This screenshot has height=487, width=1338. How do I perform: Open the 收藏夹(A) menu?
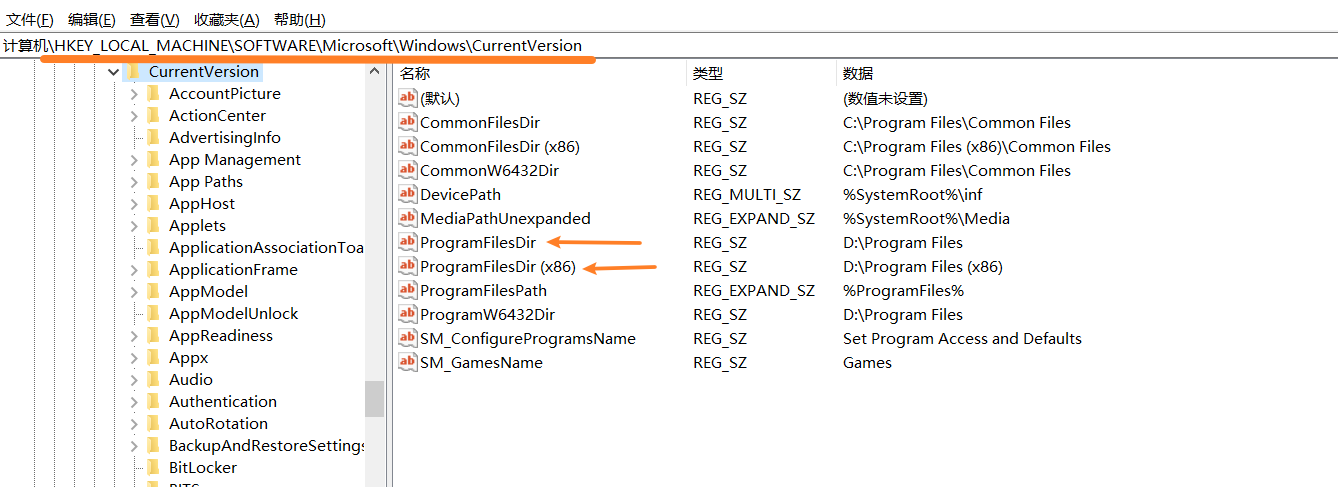pos(227,19)
